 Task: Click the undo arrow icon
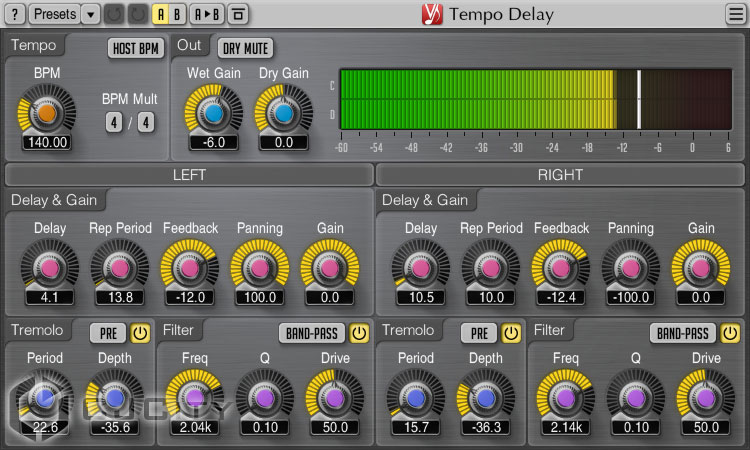point(114,14)
